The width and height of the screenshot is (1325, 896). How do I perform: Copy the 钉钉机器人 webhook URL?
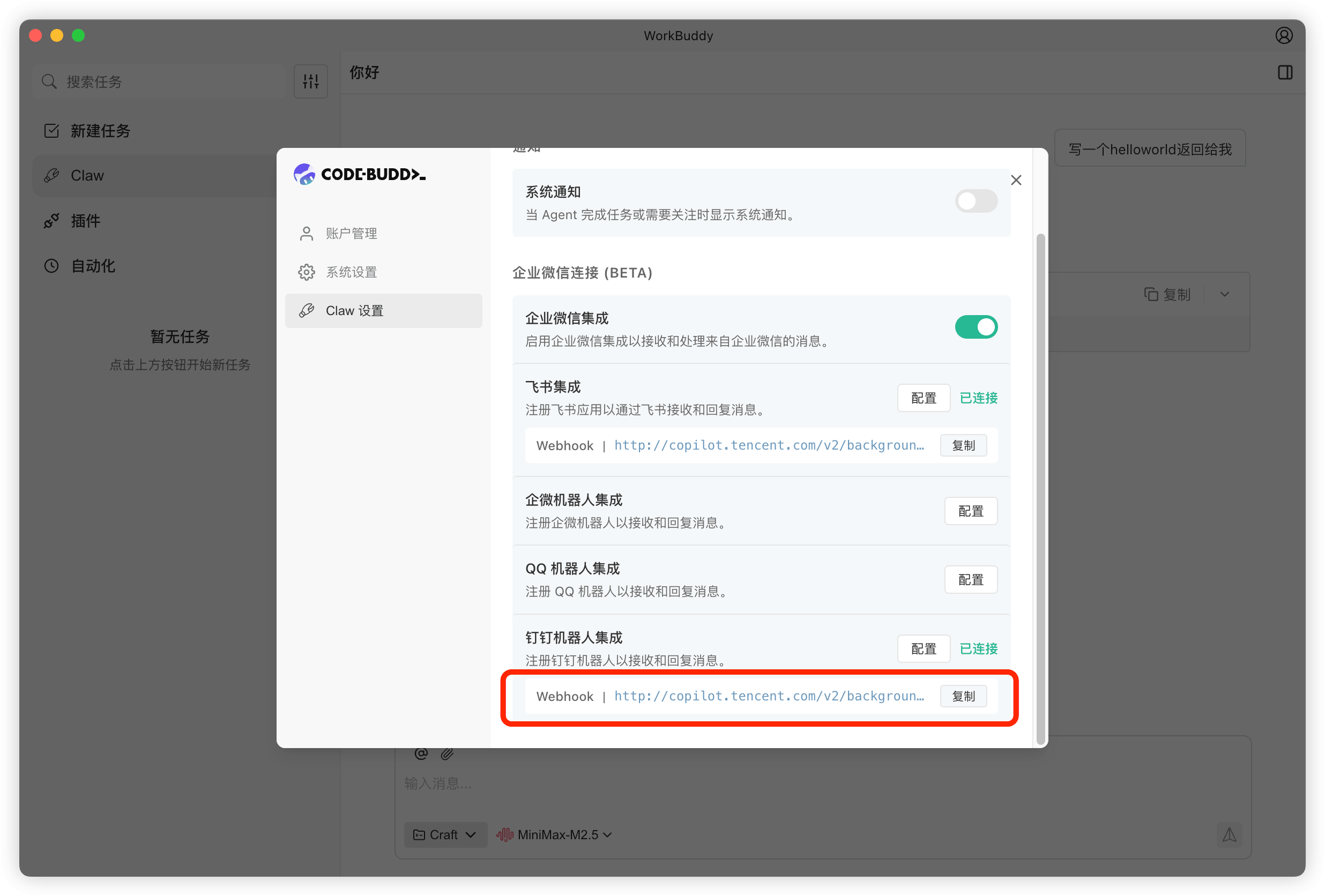coord(963,696)
